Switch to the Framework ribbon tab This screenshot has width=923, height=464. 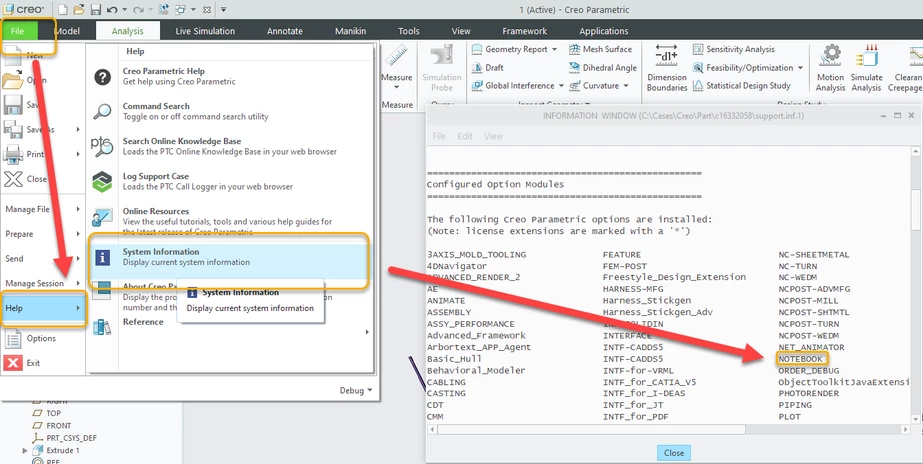click(x=524, y=31)
